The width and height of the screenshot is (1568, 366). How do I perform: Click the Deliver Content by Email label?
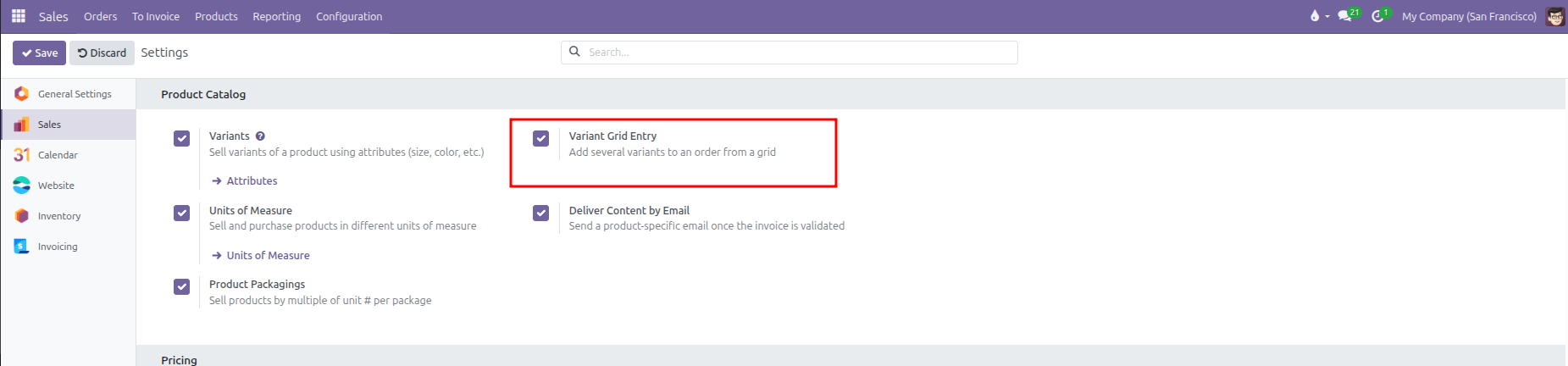point(629,210)
